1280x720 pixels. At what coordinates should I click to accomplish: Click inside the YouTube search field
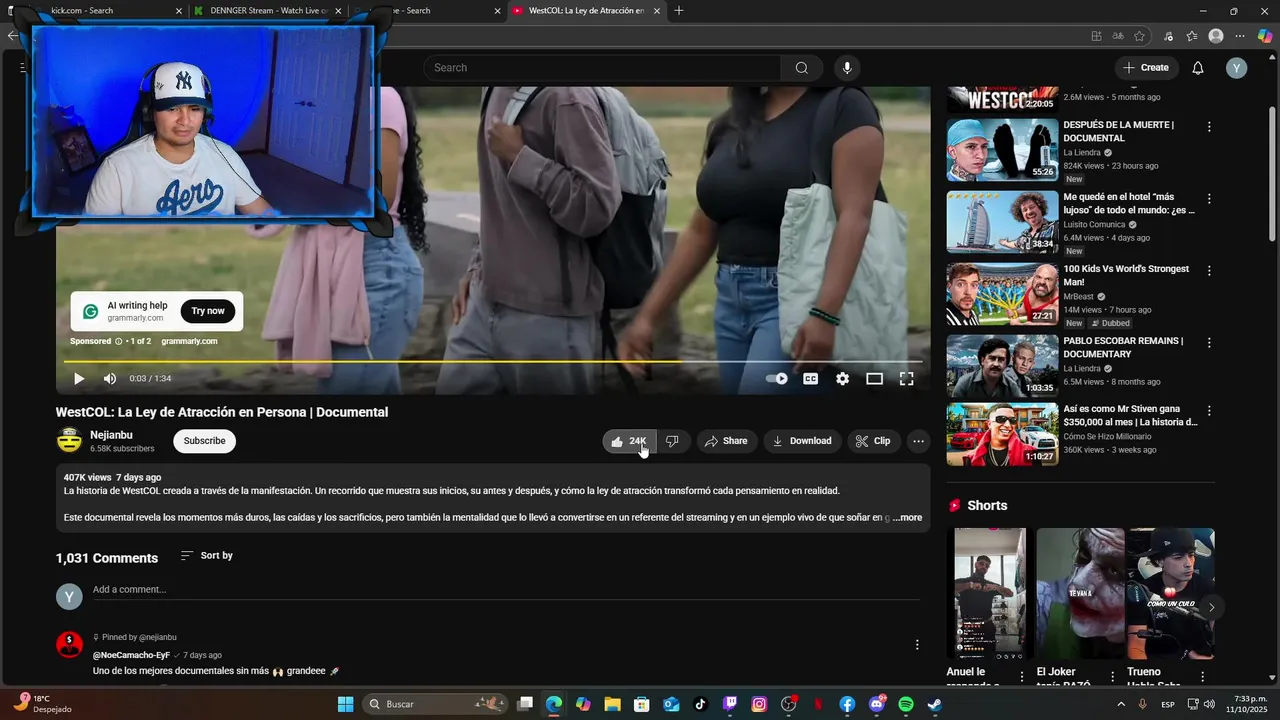click(602, 68)
